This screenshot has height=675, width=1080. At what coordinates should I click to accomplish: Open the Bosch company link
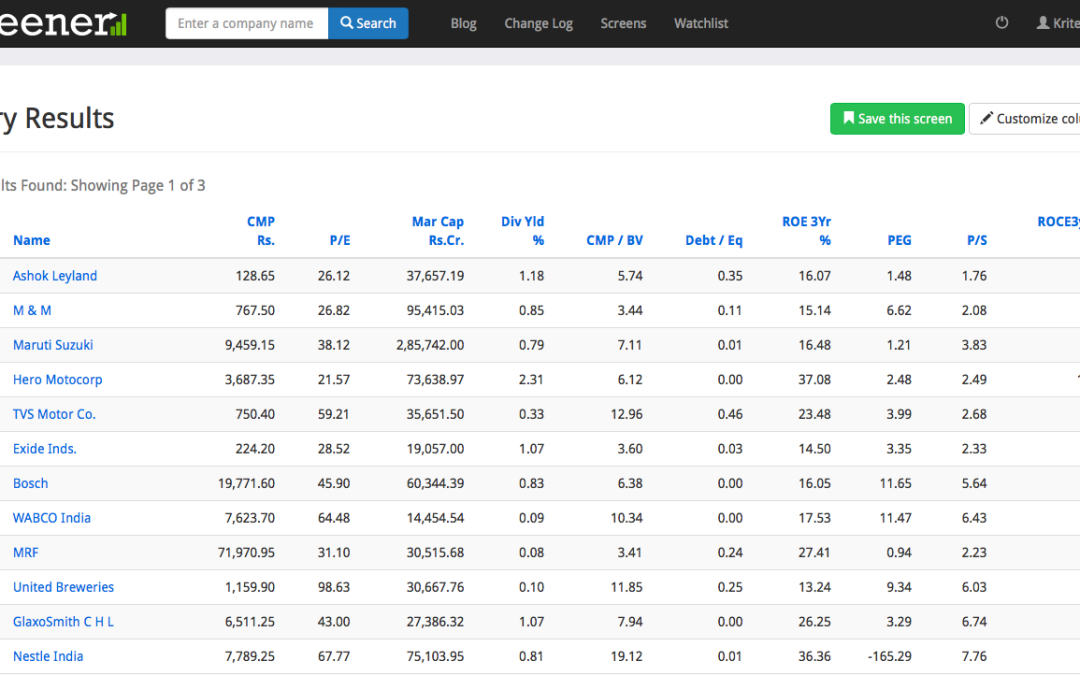click(31, 484)
